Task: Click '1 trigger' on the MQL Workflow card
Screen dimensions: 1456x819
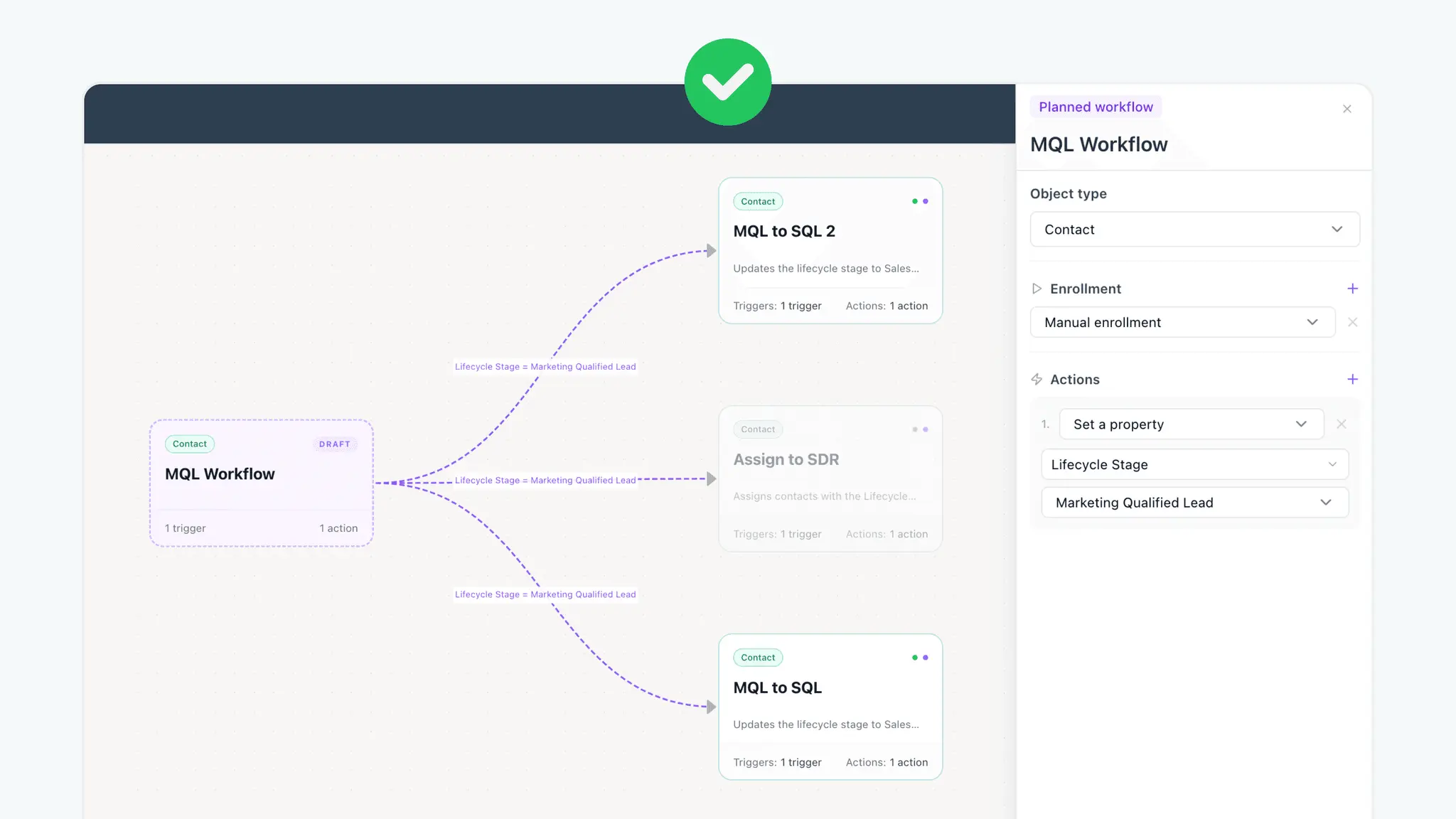Action: point(185,528)
